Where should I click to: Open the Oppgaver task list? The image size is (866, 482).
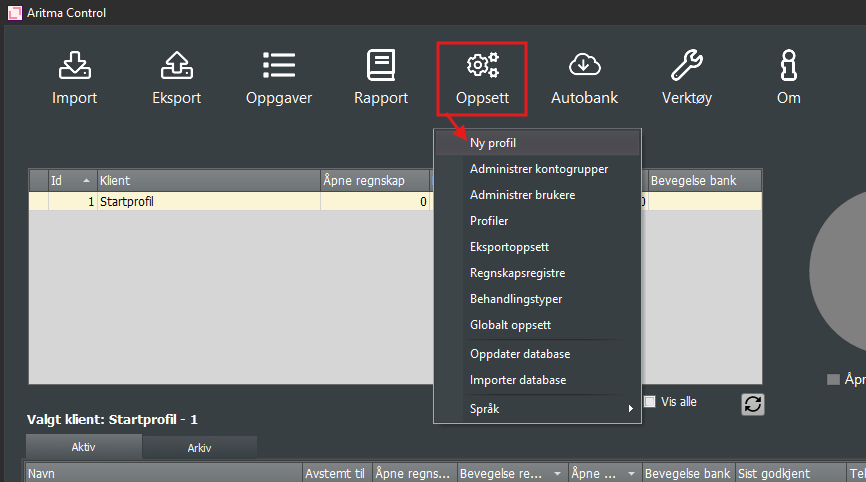point(279,77)
